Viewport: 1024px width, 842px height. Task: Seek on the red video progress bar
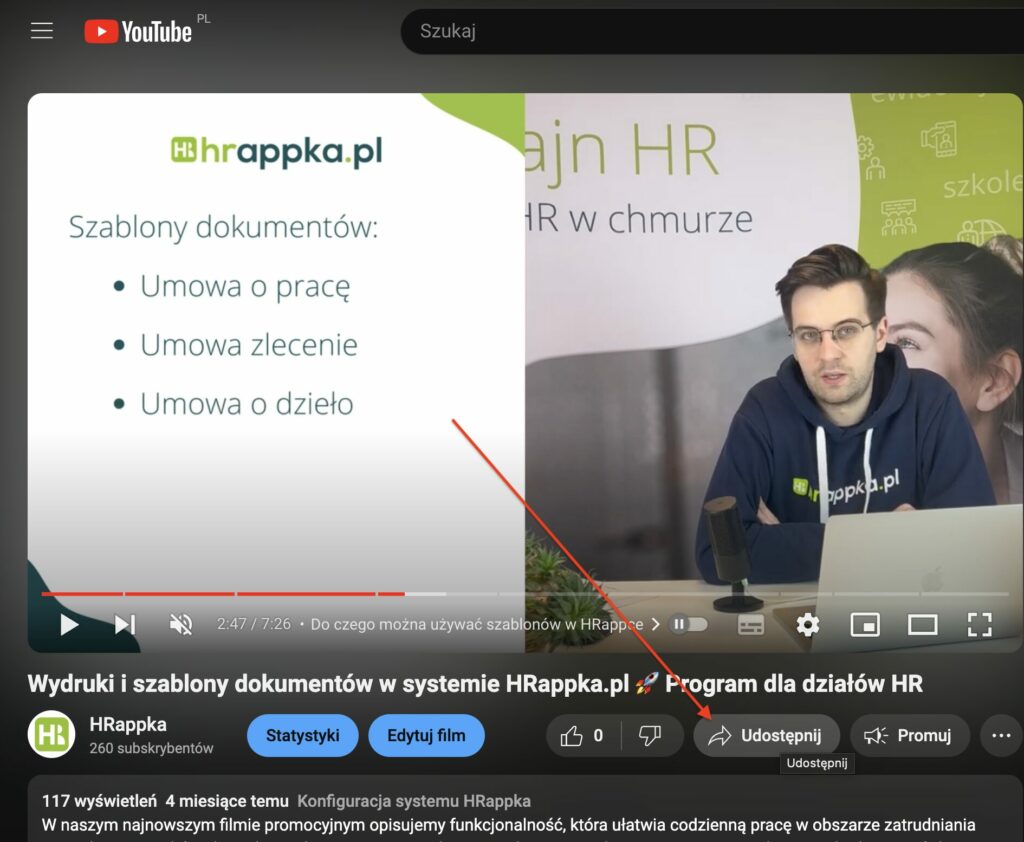point(300,594)
